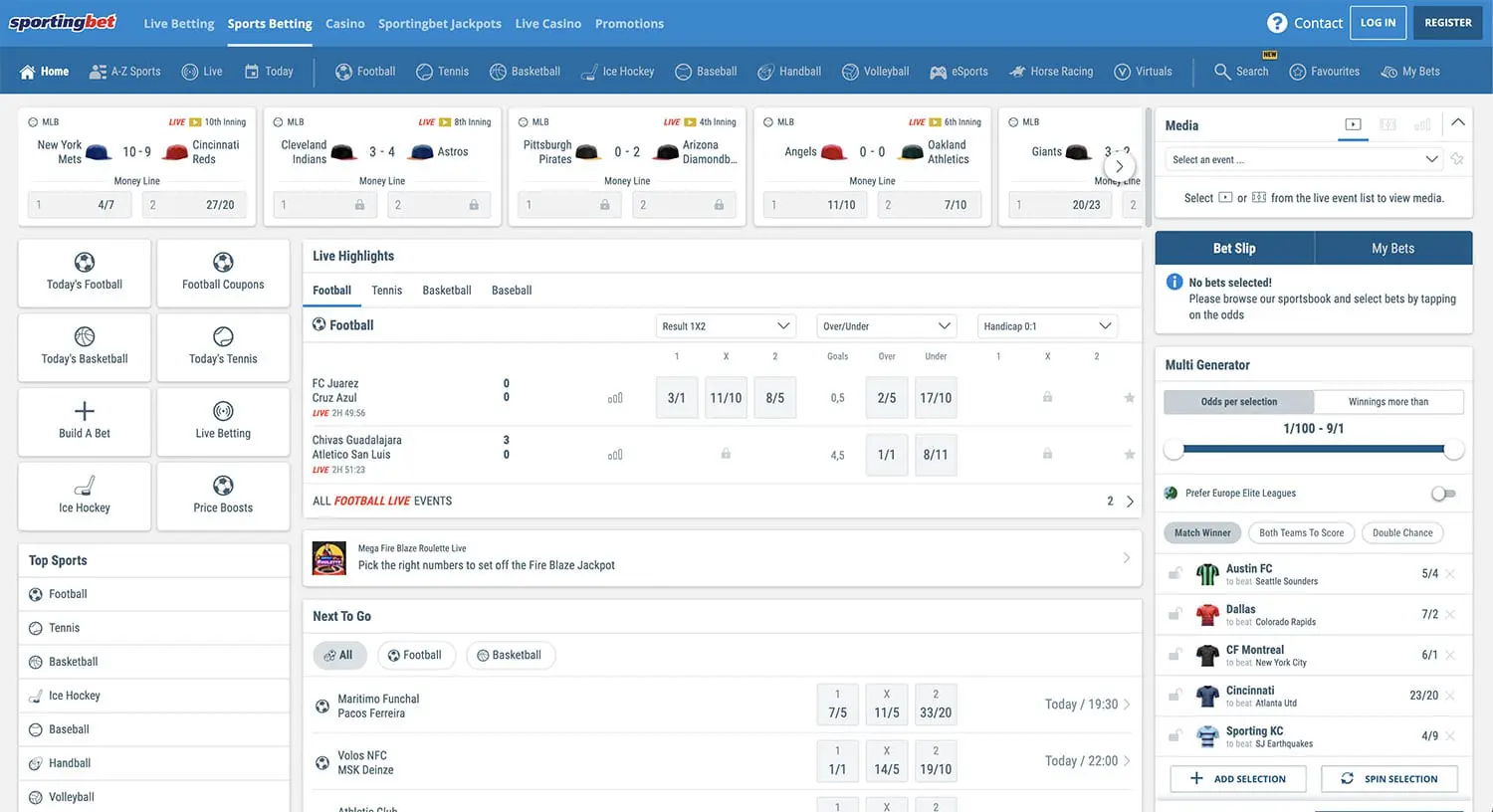1493x812 pixels.
Task: Adjust the right odds range slider handle
Action: (x=1454, y=450)
